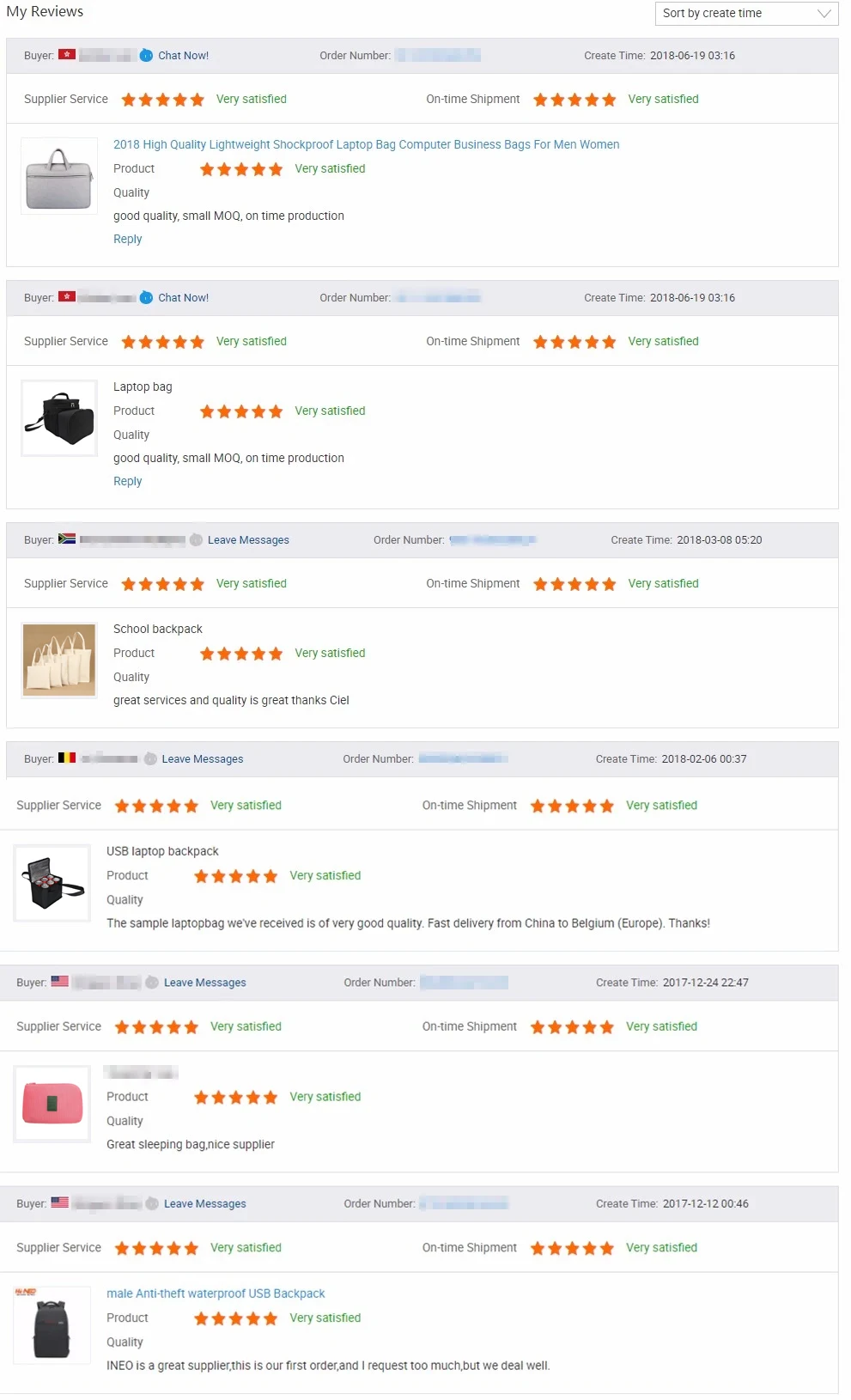Open the Sort by create time dropdown
The height and width of the screenshot is (1400, 851).
pos(745,14)
